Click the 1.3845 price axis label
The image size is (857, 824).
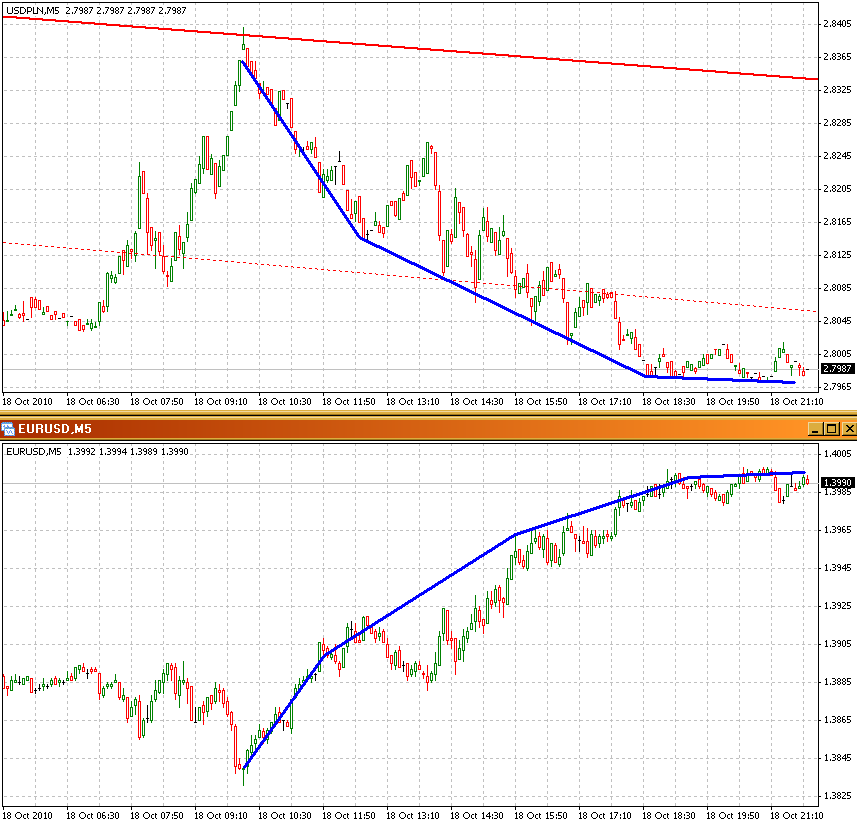tap(837, 758)
